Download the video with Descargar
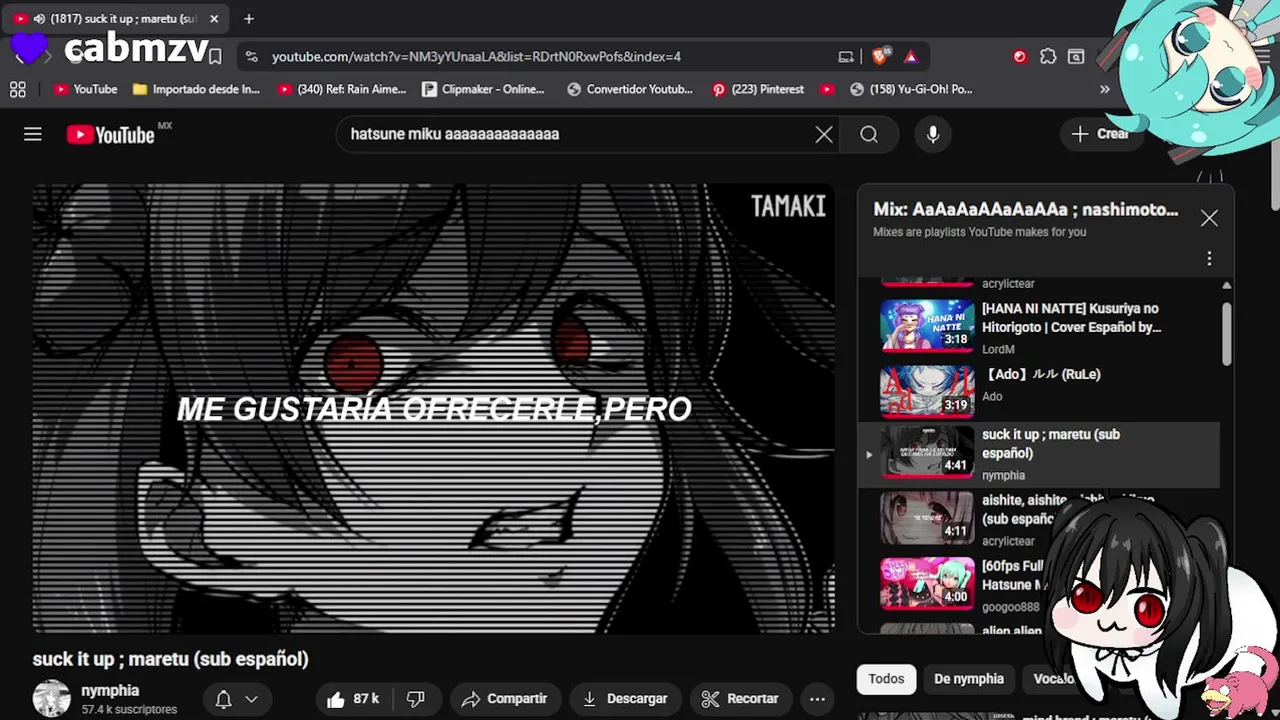Viewport: 1280px width, 720px height. 625,699
